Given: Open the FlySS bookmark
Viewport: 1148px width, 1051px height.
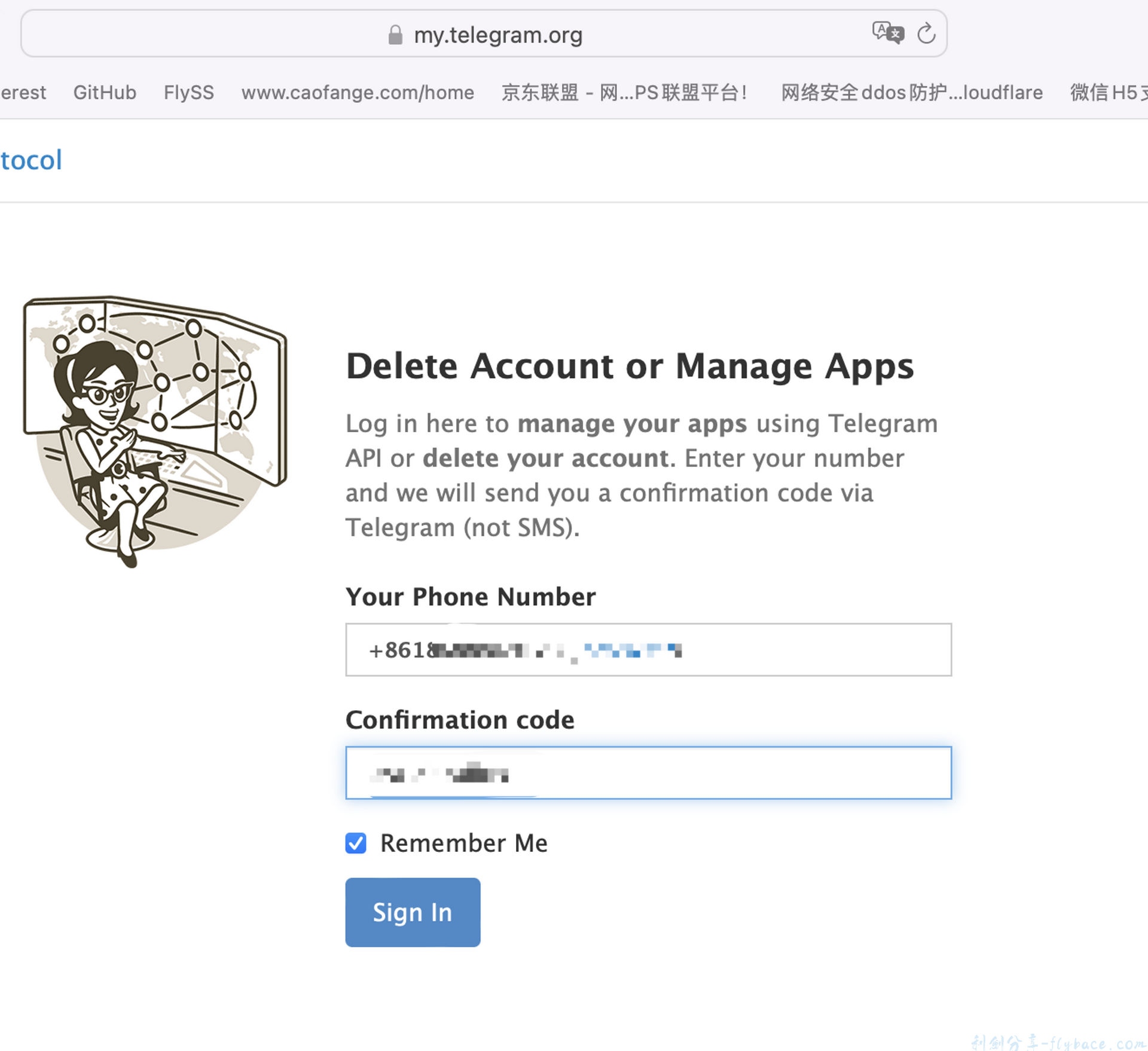Looking at the screenshot, I should (x=189, y=93).
